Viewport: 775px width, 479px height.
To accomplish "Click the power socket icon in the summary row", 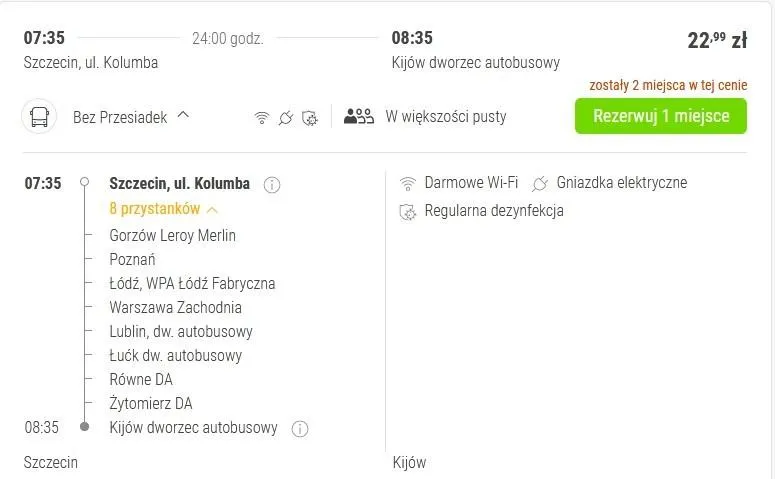I will click(x=286, y=118).
